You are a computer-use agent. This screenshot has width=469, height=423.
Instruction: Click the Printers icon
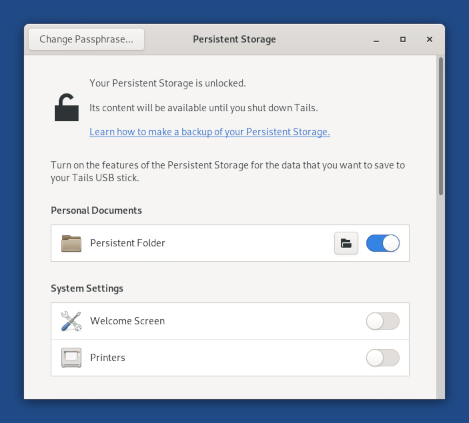click(x=71, y=358)
